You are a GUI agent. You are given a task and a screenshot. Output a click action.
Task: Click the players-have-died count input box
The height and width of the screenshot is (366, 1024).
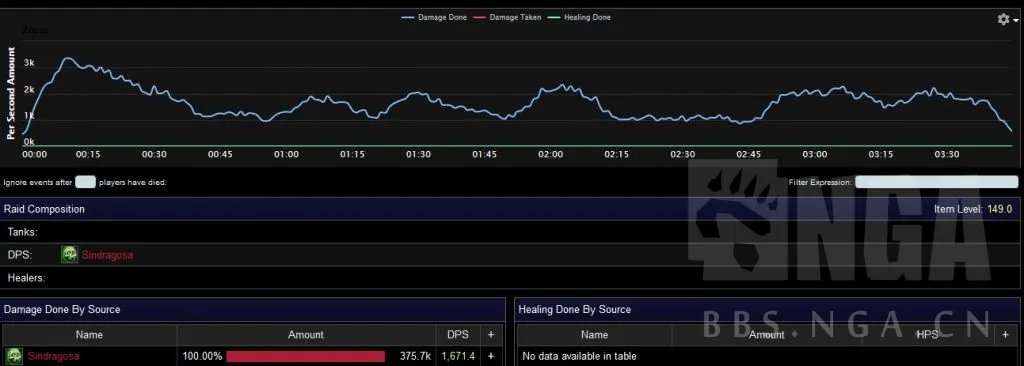(x=85, y=182)
